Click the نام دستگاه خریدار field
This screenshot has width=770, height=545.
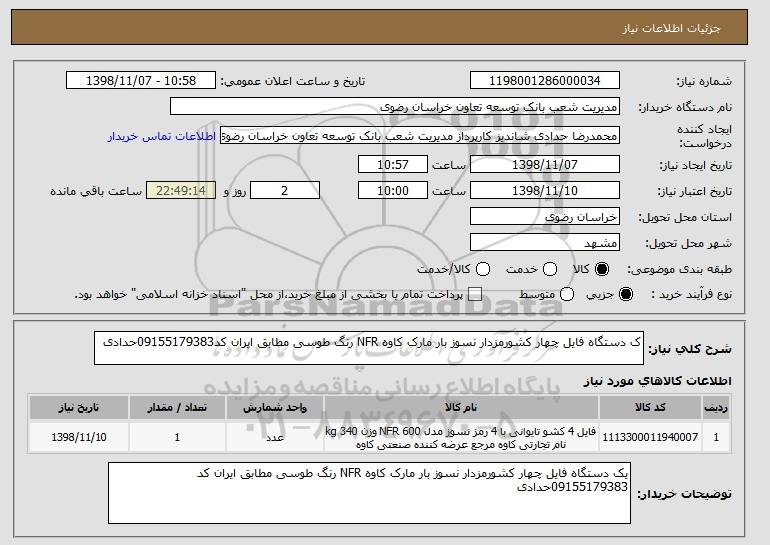pyautogui.click(x=395, y=107)
